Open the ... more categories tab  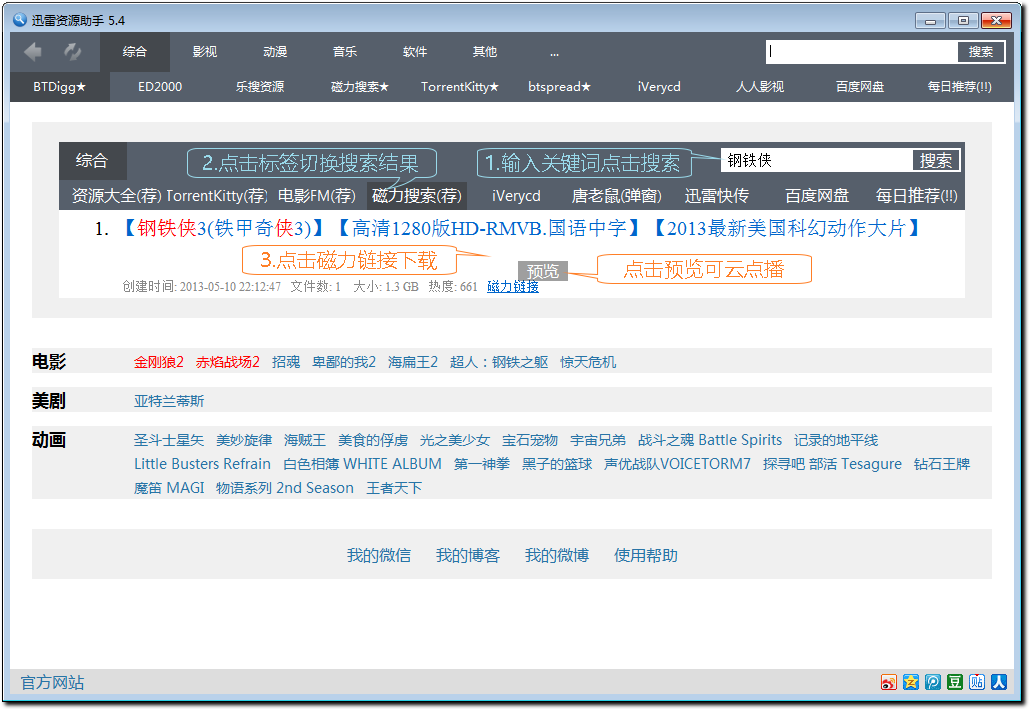click(x=554, y=51)
